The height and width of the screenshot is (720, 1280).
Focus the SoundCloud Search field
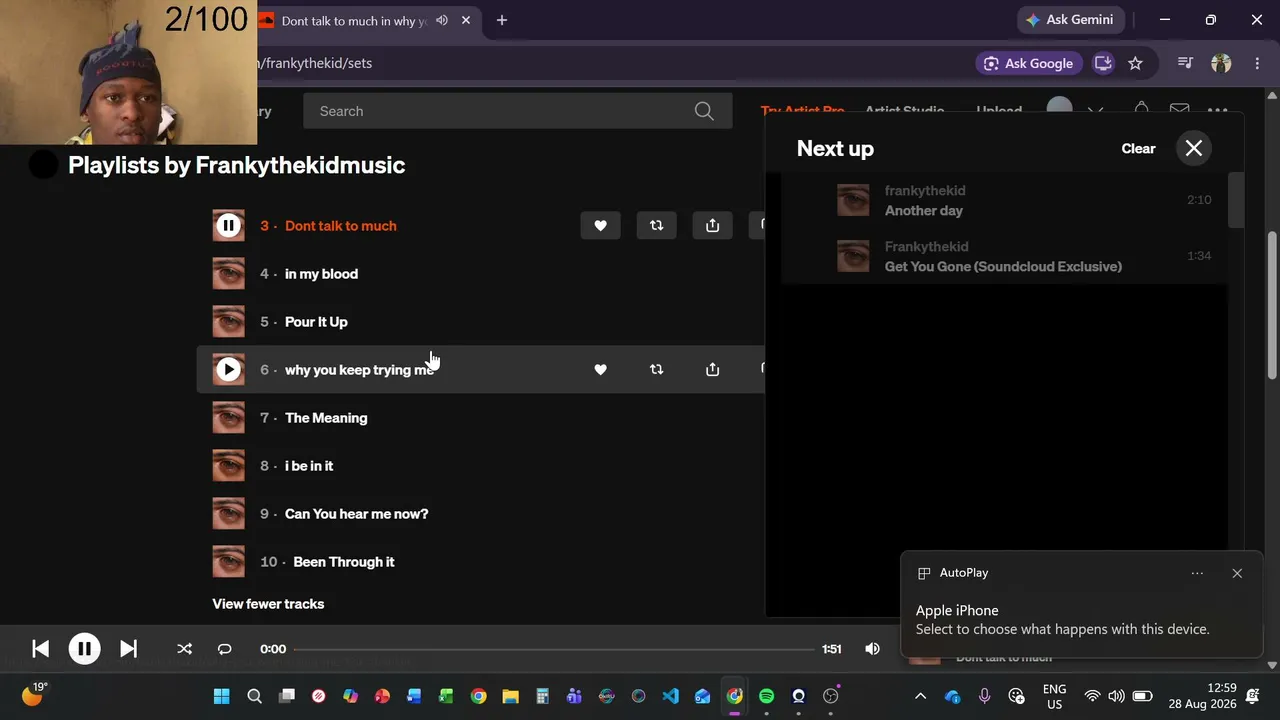click(x=518, y=111)
